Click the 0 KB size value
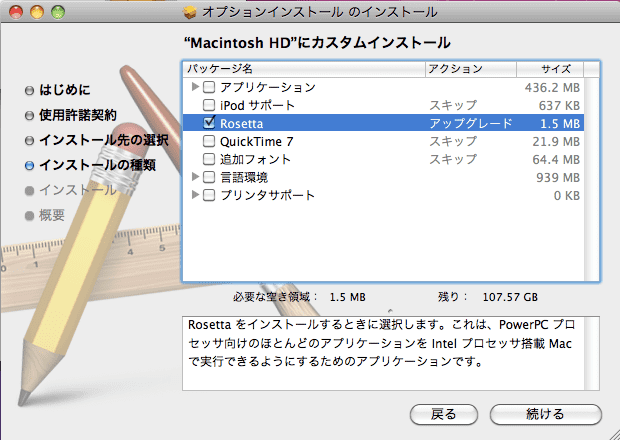The height and width of the screenshot is (440, 620). [567, 195]
